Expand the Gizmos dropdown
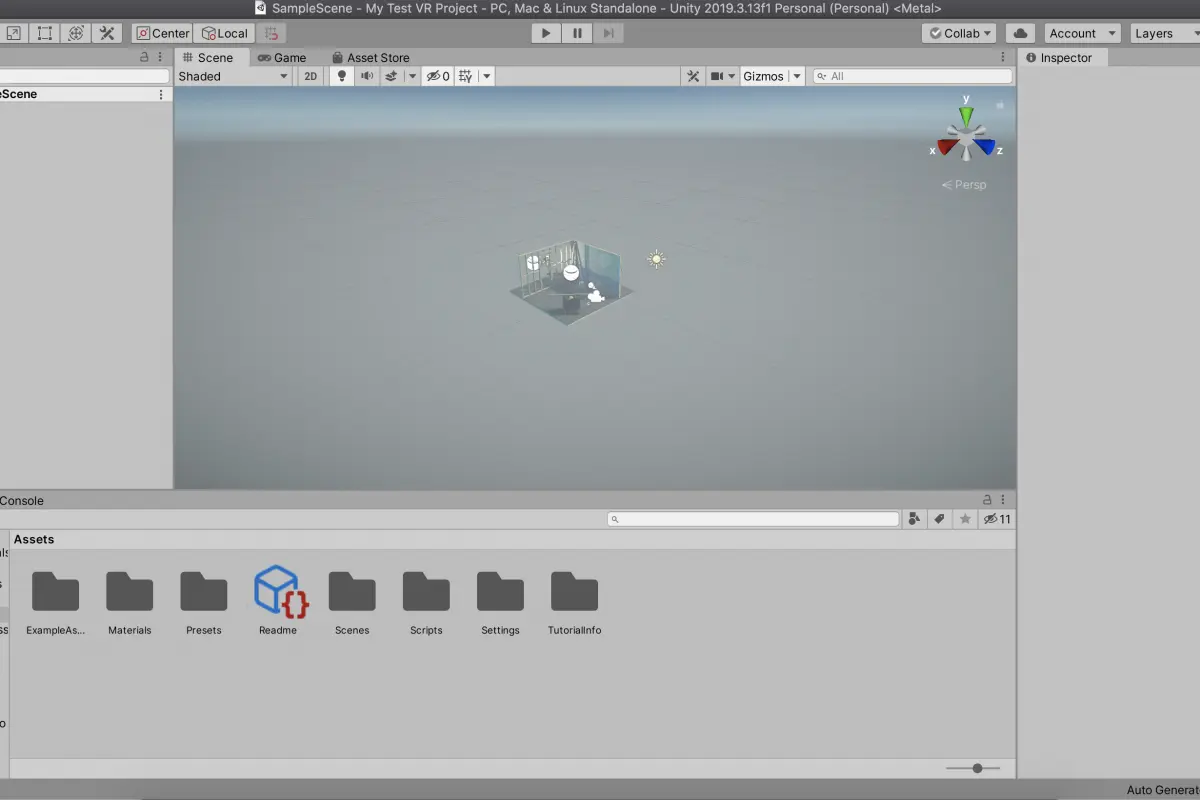This screenshot has width=1200, height=800. point(772,76)
